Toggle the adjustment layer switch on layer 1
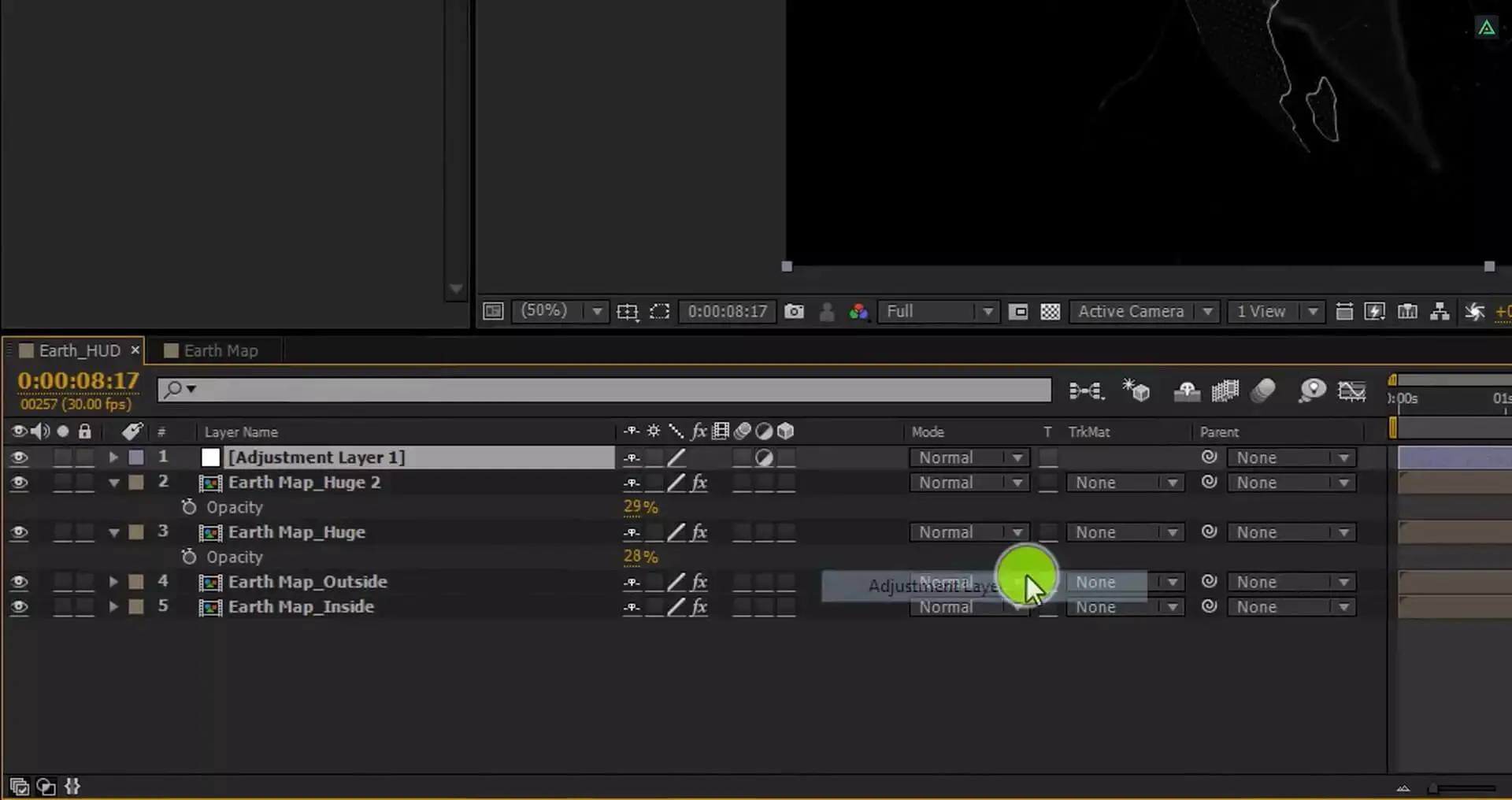 [x=764, y=457]
